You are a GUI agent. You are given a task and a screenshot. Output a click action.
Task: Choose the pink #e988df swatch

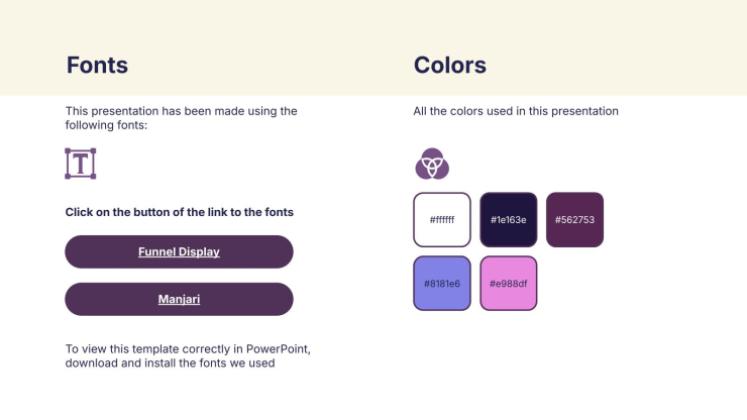pos(508,283)
